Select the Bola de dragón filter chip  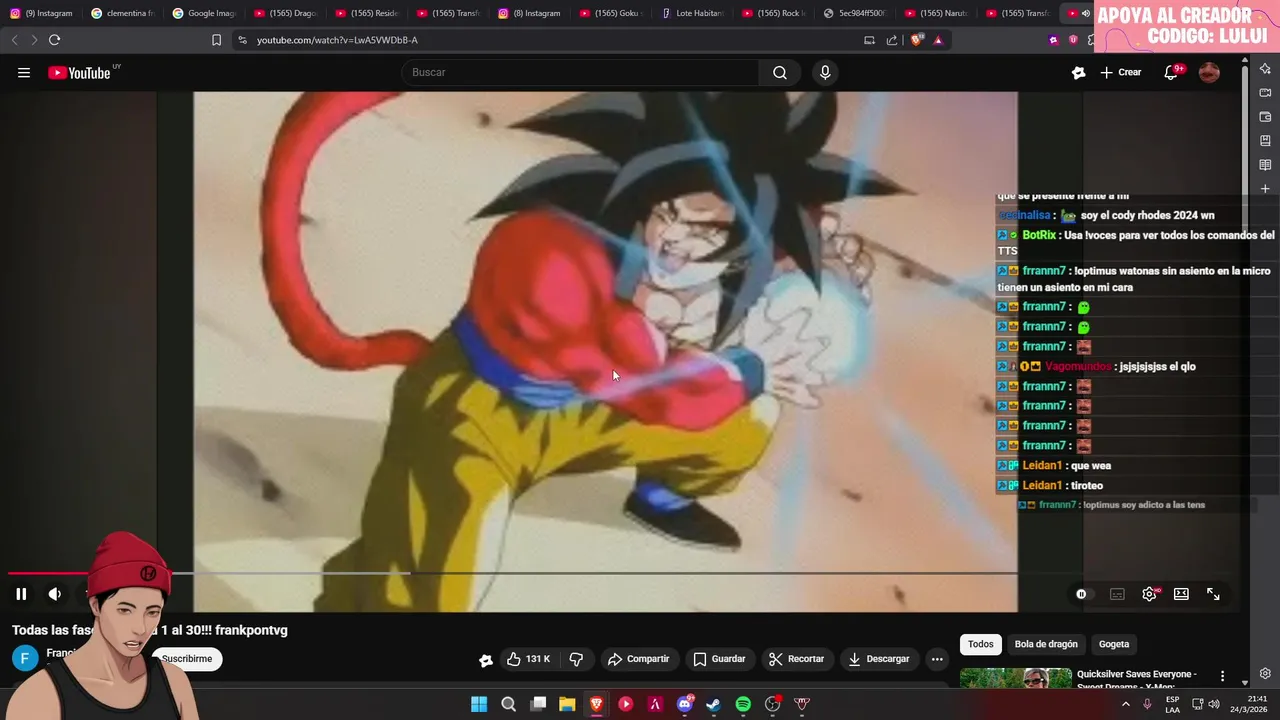tap(1046, 644)
